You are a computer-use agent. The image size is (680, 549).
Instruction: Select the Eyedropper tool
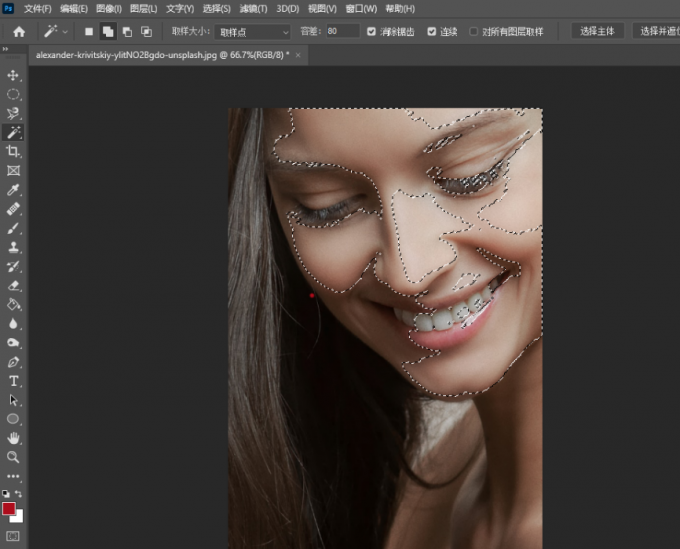click(14, 190)
